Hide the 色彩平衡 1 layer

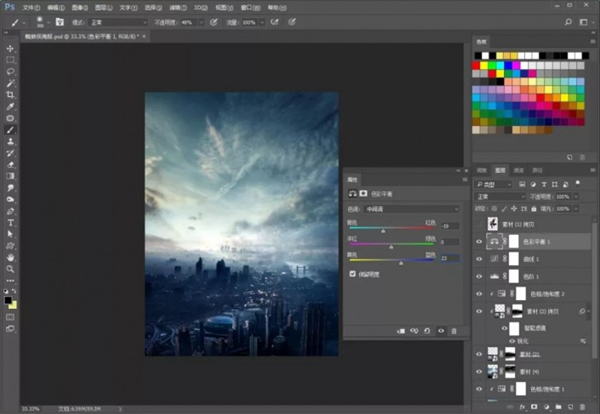pos(480,242)
